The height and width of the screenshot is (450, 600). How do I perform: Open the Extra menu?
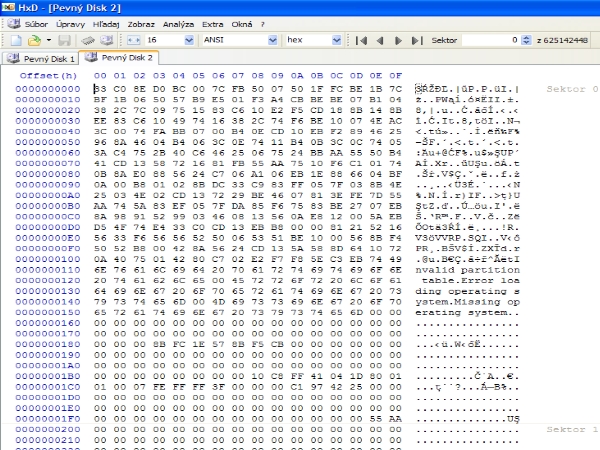(x=213, y=24)
